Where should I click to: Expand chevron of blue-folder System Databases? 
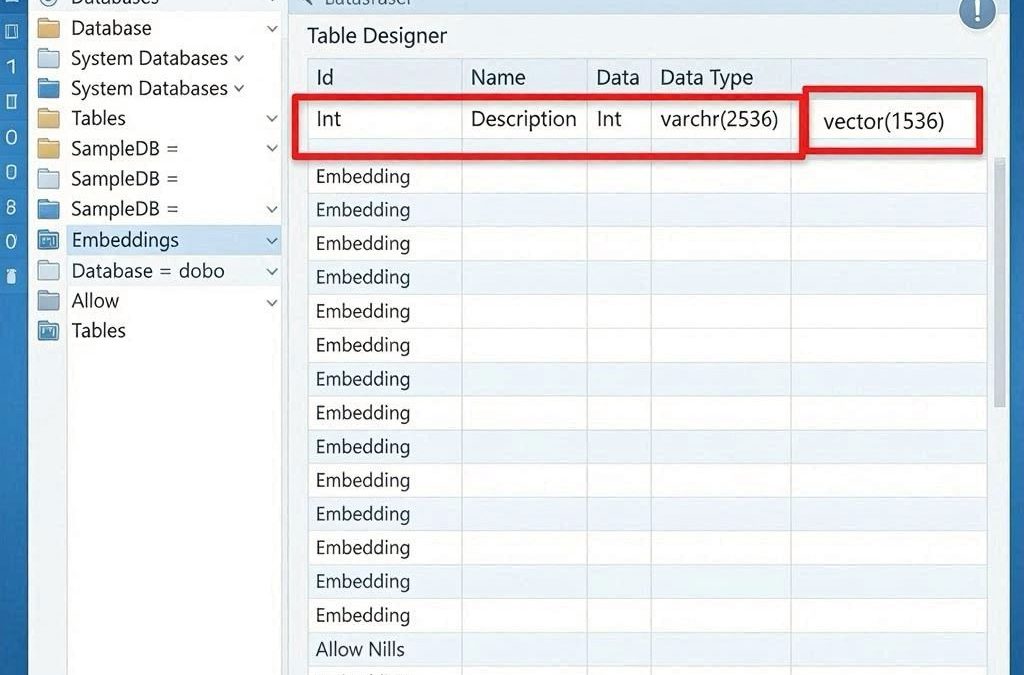click(x=239, y=88)
